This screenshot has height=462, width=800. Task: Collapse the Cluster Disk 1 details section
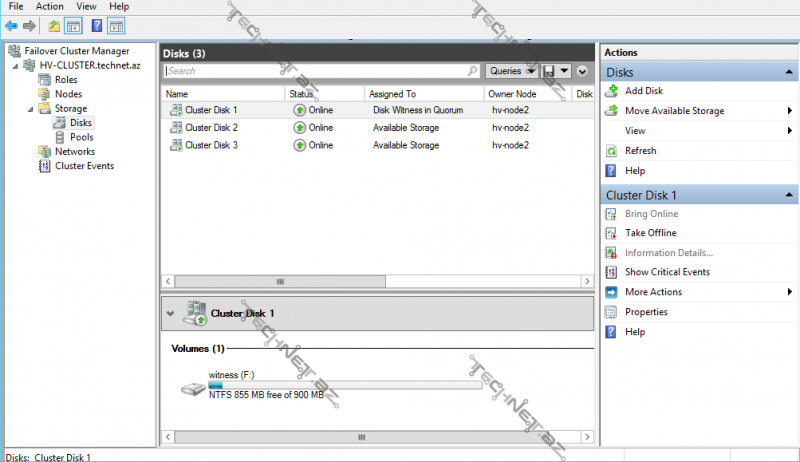click(170, 313)
